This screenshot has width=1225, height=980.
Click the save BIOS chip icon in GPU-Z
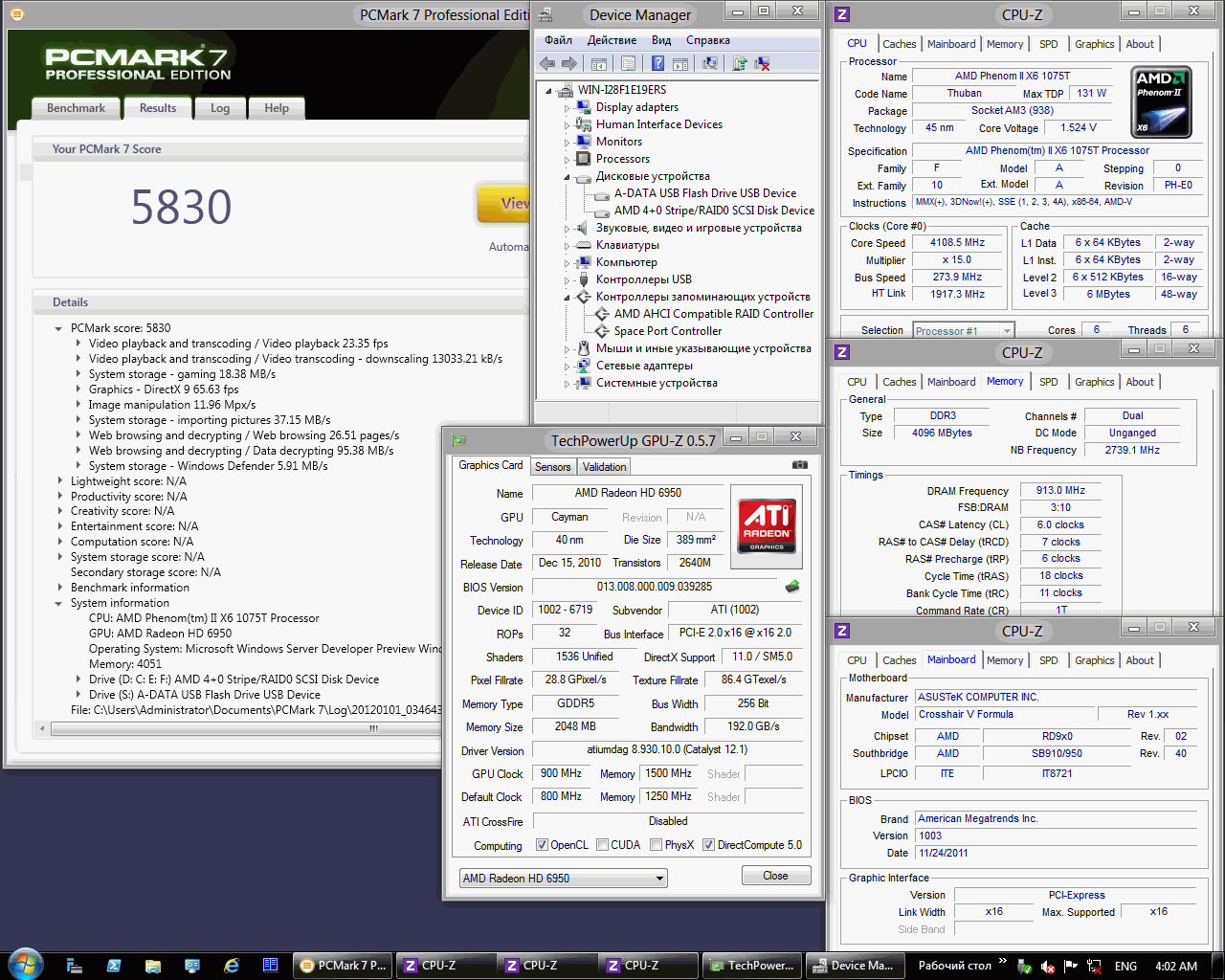(x=791, y=587)
